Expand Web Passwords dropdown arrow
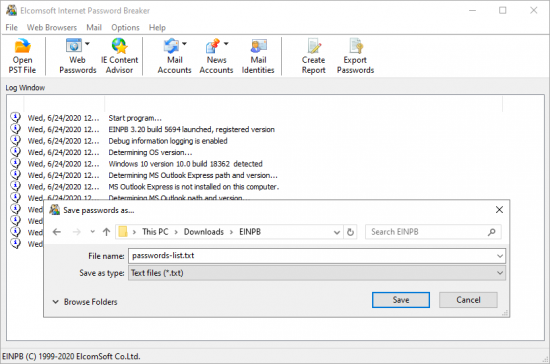 click(x=87, y=44)
